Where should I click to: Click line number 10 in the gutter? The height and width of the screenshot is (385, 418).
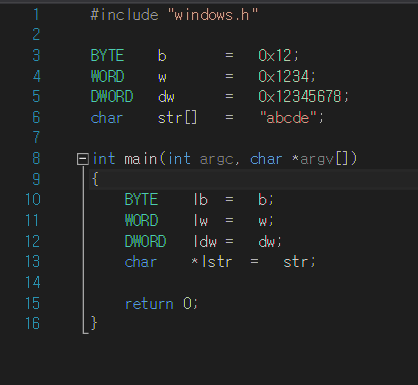[33, 200]
